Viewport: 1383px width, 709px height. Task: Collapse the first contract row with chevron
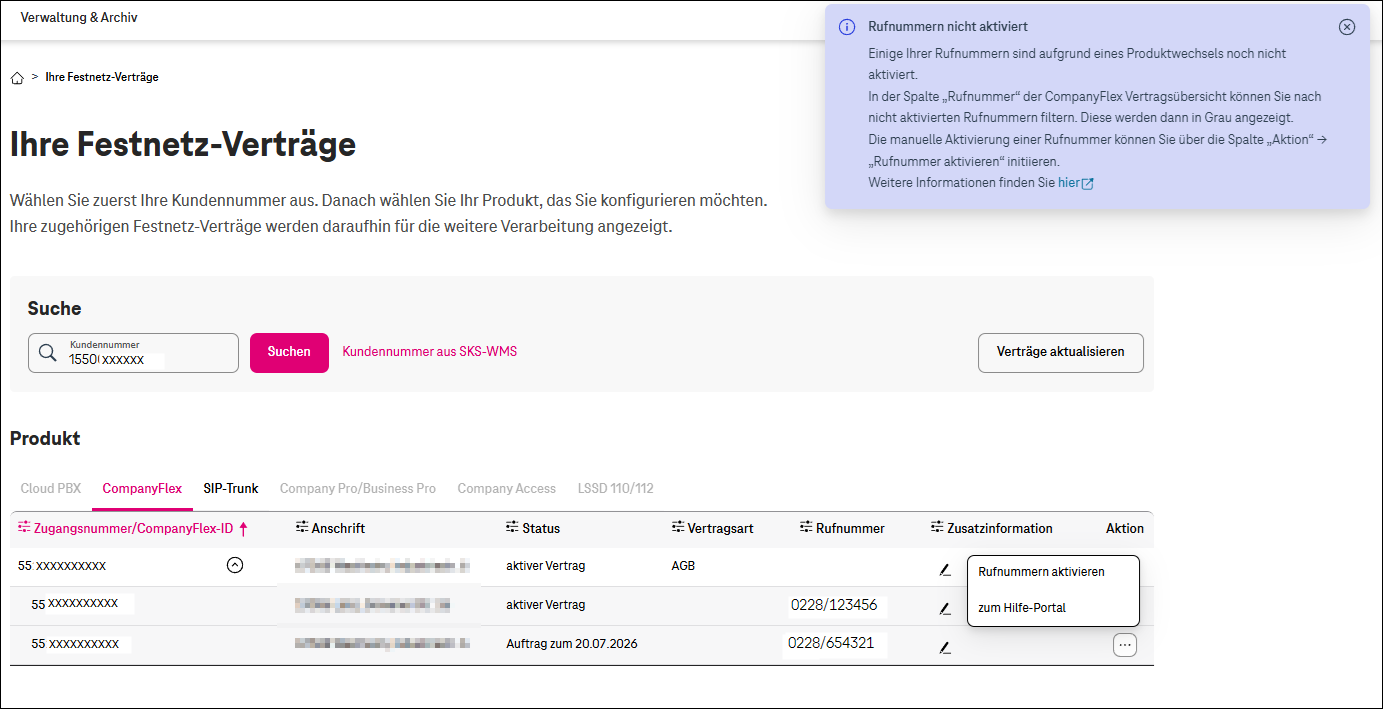point(235,565)
